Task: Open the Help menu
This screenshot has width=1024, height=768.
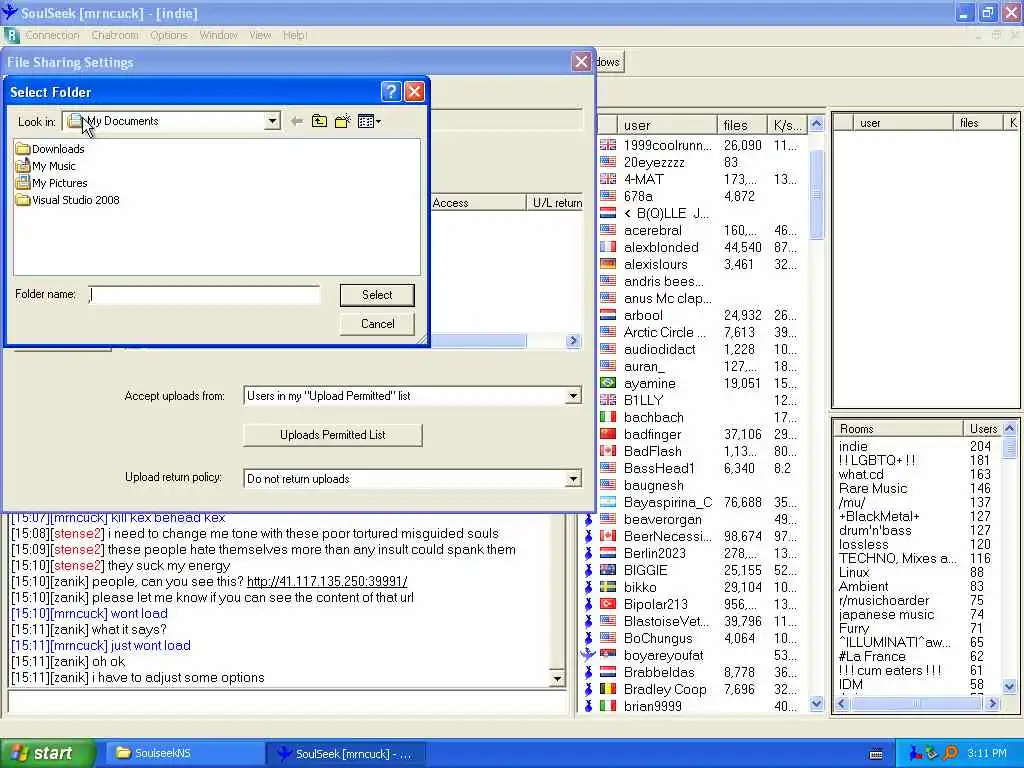Action: point(295,35)
